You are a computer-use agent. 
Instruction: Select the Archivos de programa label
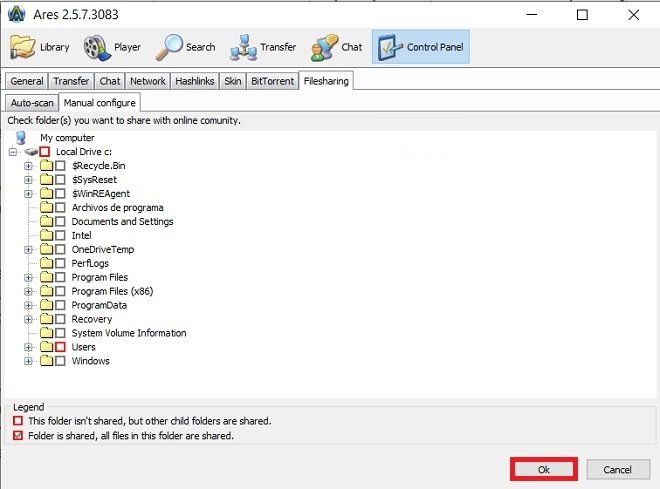point(117,207)
